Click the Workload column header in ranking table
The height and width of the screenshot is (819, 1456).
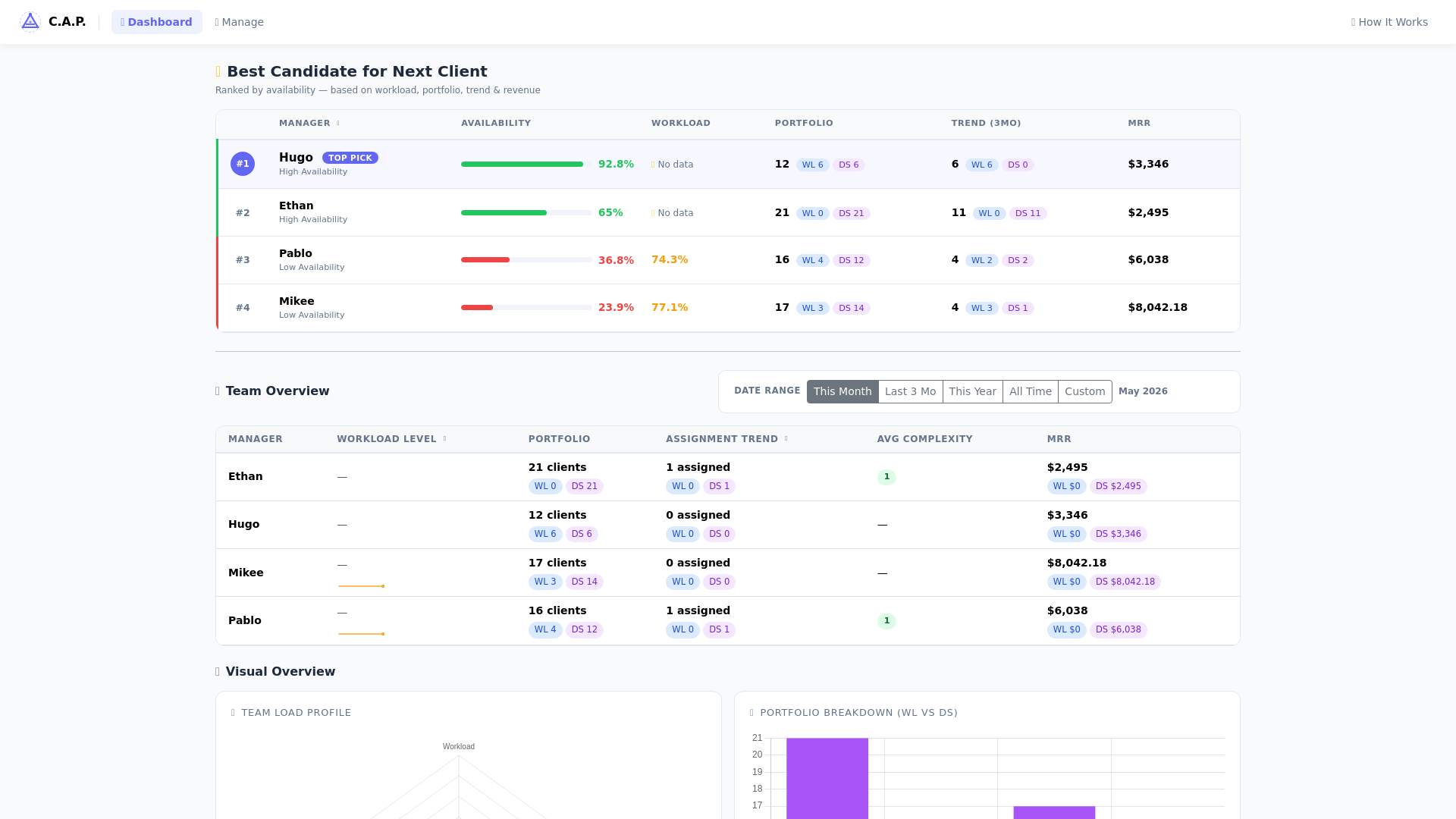coord(681,123)
